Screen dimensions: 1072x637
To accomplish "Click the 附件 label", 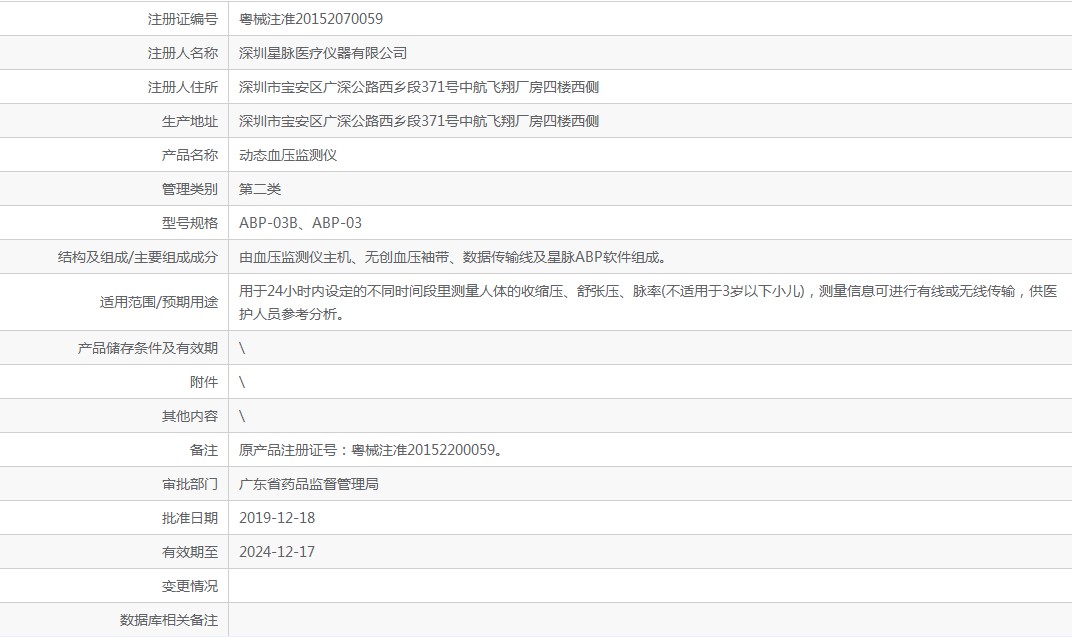I will click(204, 383).
